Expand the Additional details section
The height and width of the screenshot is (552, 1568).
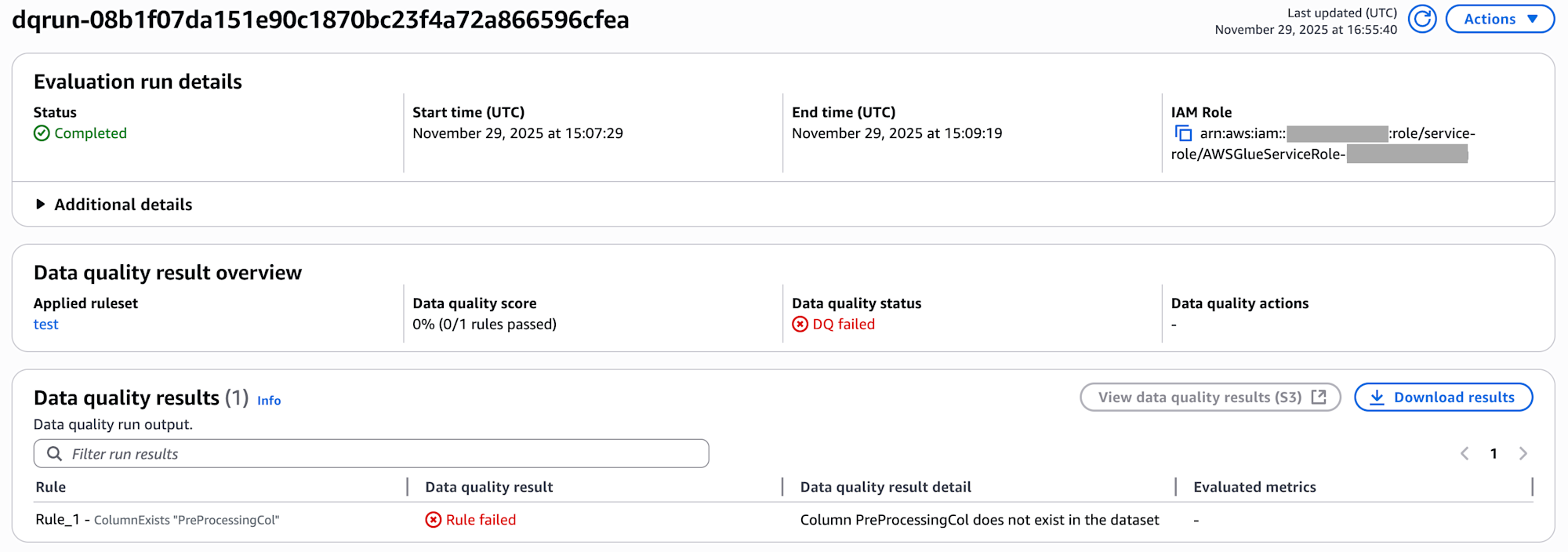pos(41,205)
